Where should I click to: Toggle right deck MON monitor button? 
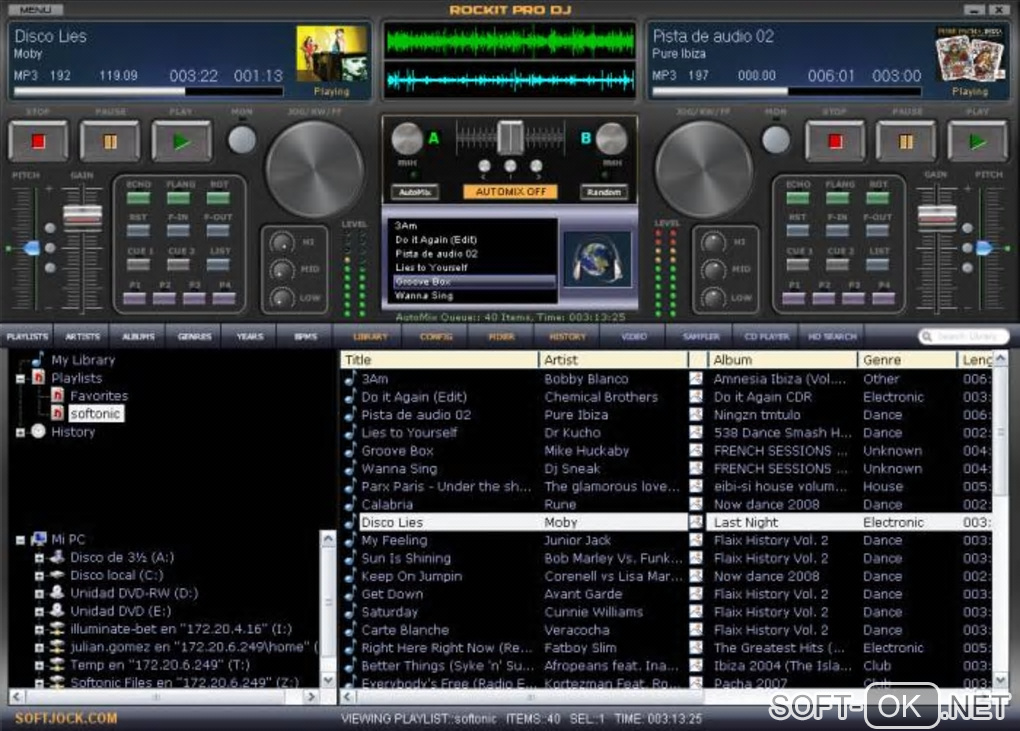click(775, 140)
